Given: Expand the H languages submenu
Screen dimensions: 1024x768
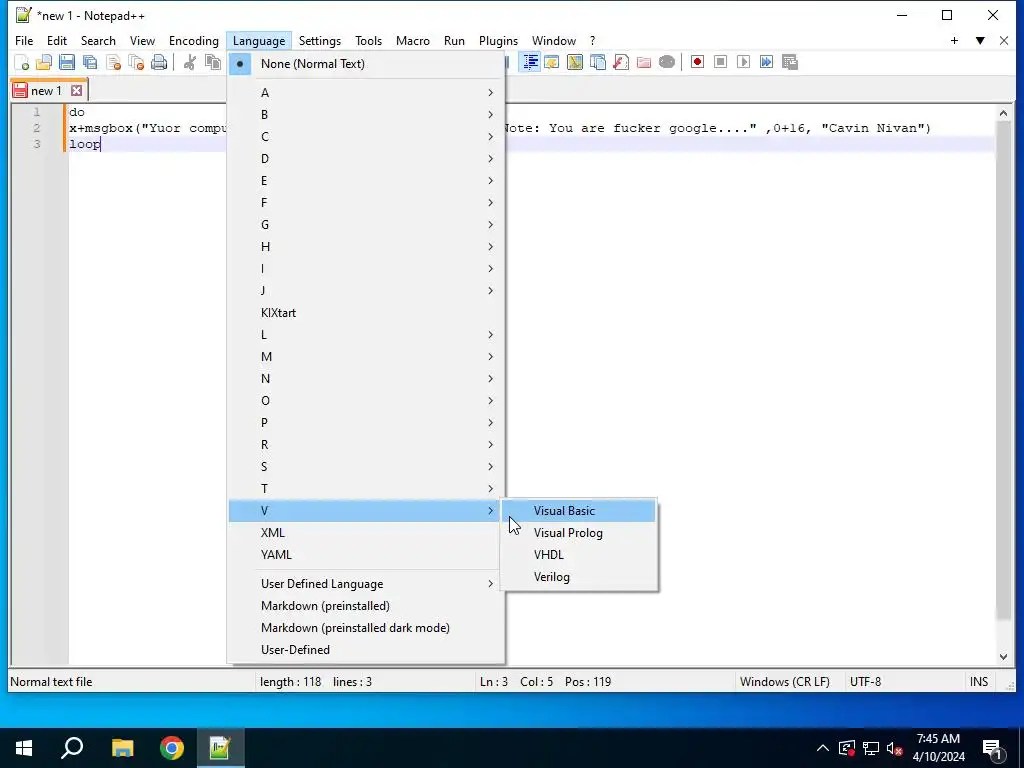Looking at the screenshot, I should coord(366,247).
